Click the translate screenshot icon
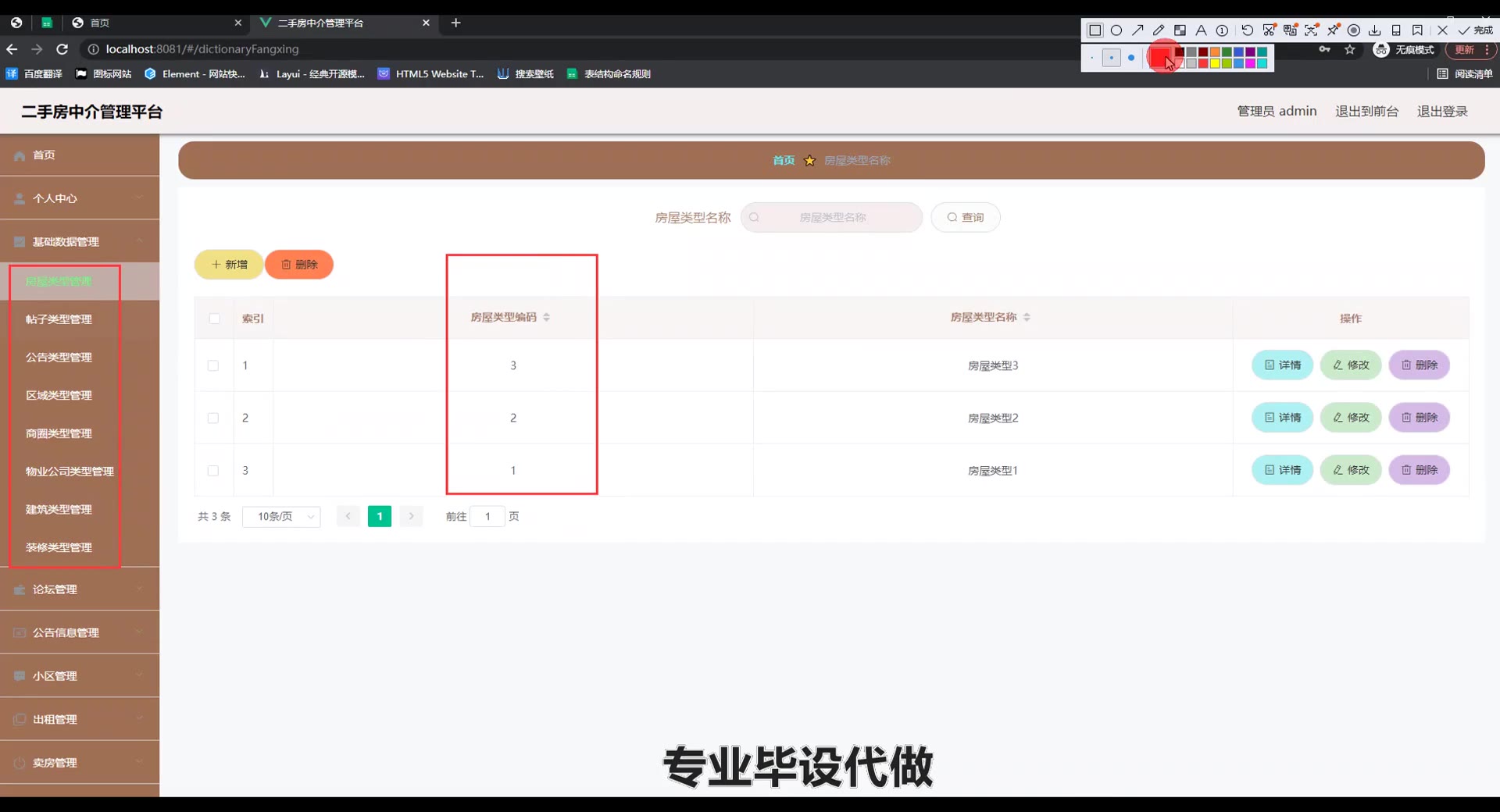 pos(1291,30)
